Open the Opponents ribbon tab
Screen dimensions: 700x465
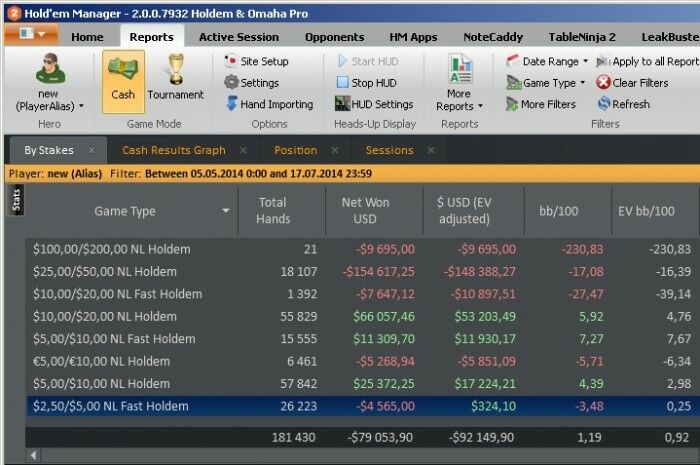tap(334, 37)
